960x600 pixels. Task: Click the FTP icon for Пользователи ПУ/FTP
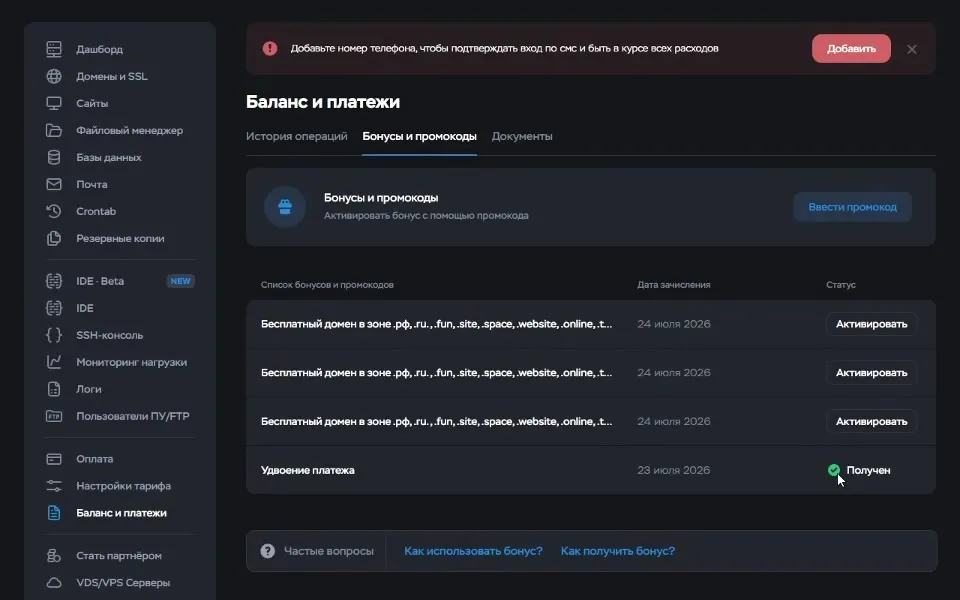(54, 416)
